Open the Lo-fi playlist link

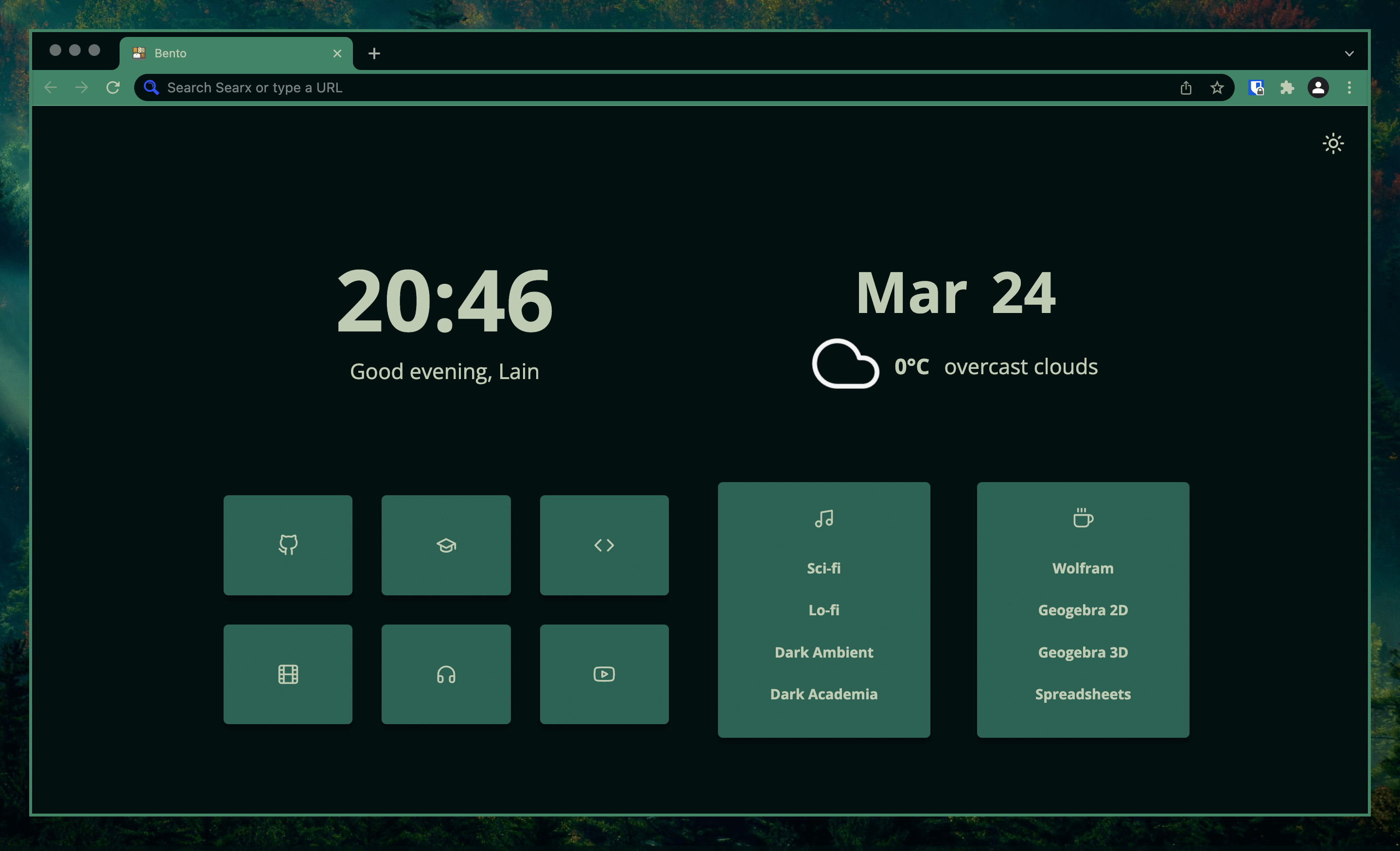pyautogui.click(x=823, y=610)
